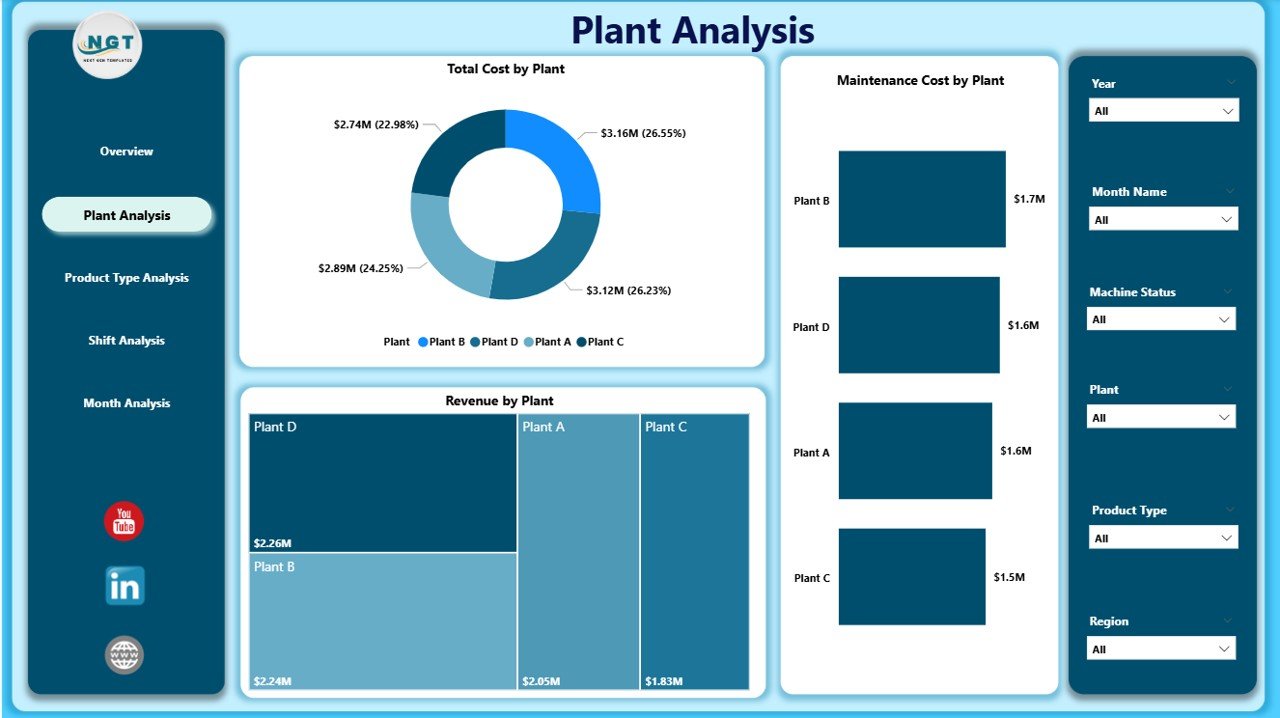
Task: Open the NGT YouTube channel icon
Action: 122,521
